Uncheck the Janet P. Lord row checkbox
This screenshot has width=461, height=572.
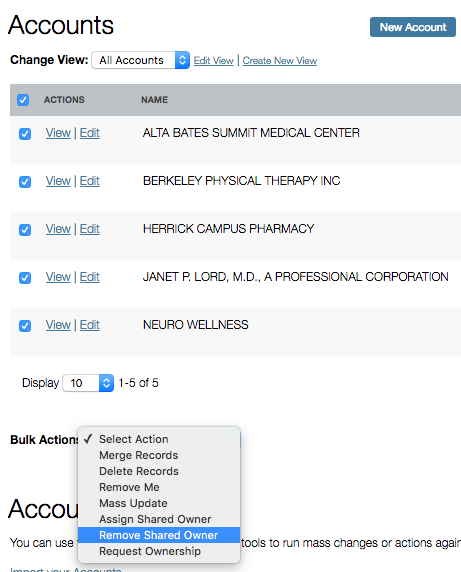coord(25,278)
